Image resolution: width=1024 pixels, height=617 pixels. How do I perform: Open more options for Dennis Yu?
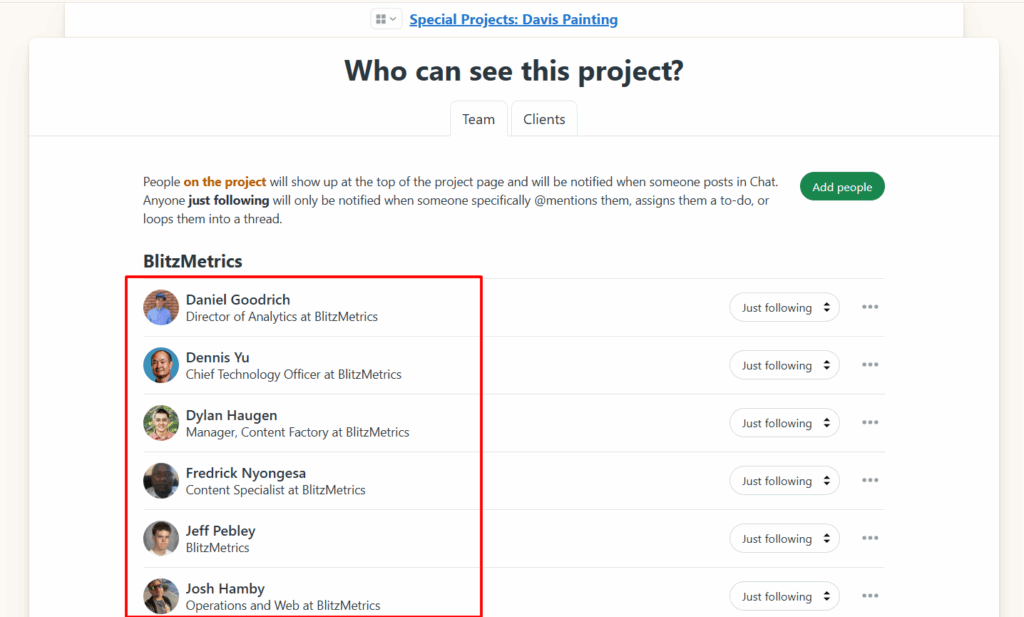[x=870, y=365]
